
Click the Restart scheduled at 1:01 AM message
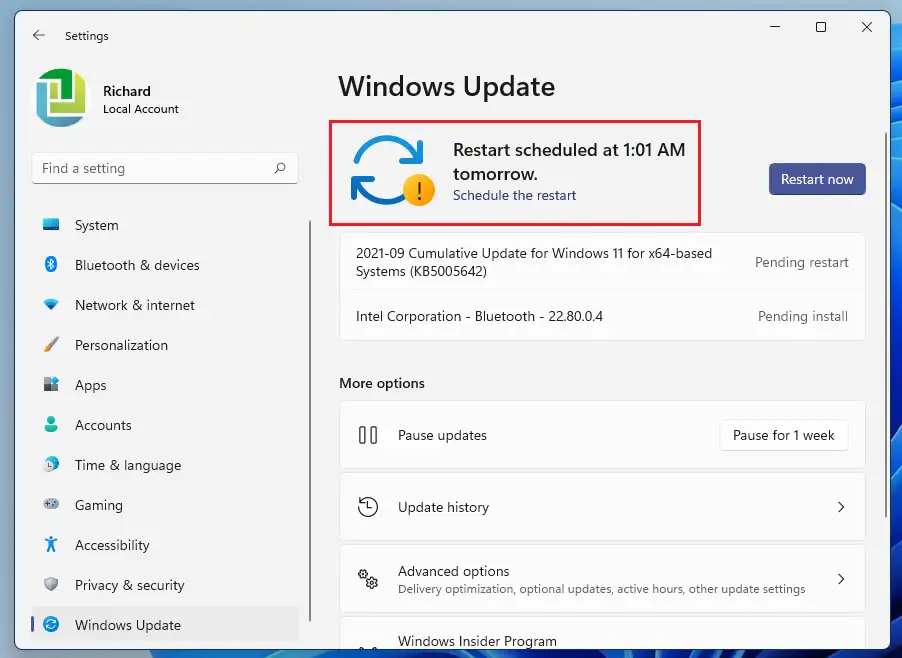[569, 162]
